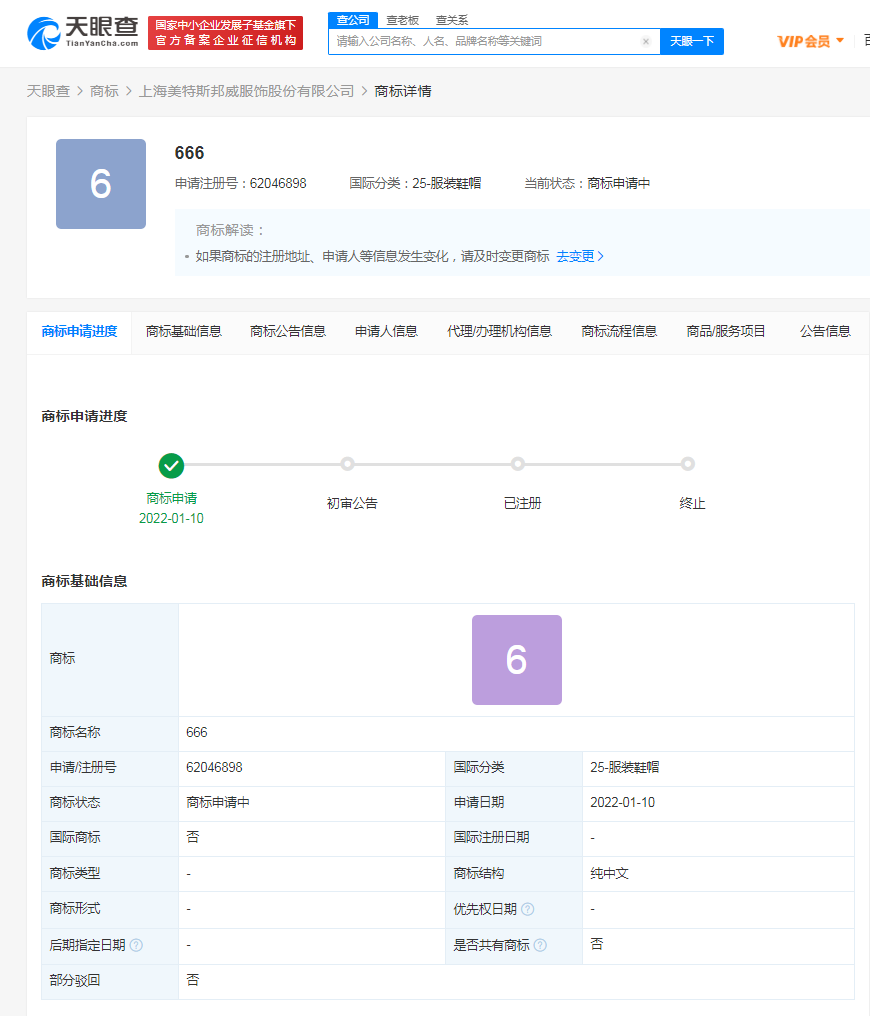
Task: Clear the search box using the X icon
Action: pos(646,43)
